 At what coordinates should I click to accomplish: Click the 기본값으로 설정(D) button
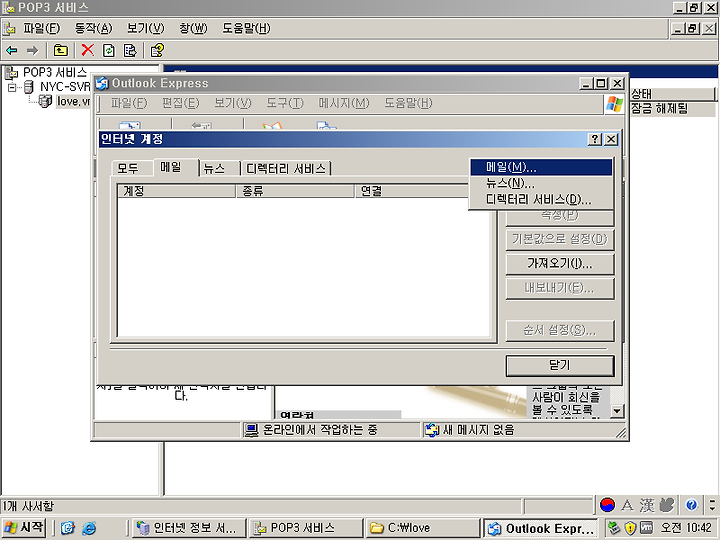tap(560, 239)
